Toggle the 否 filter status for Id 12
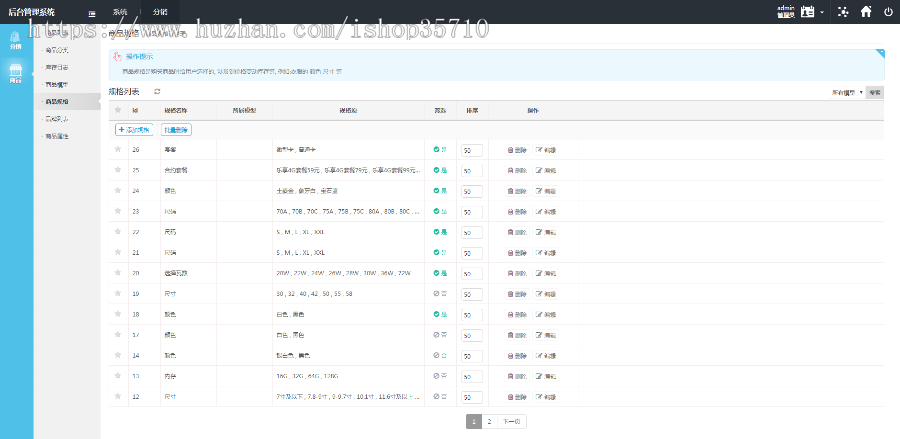 [440, 397]
